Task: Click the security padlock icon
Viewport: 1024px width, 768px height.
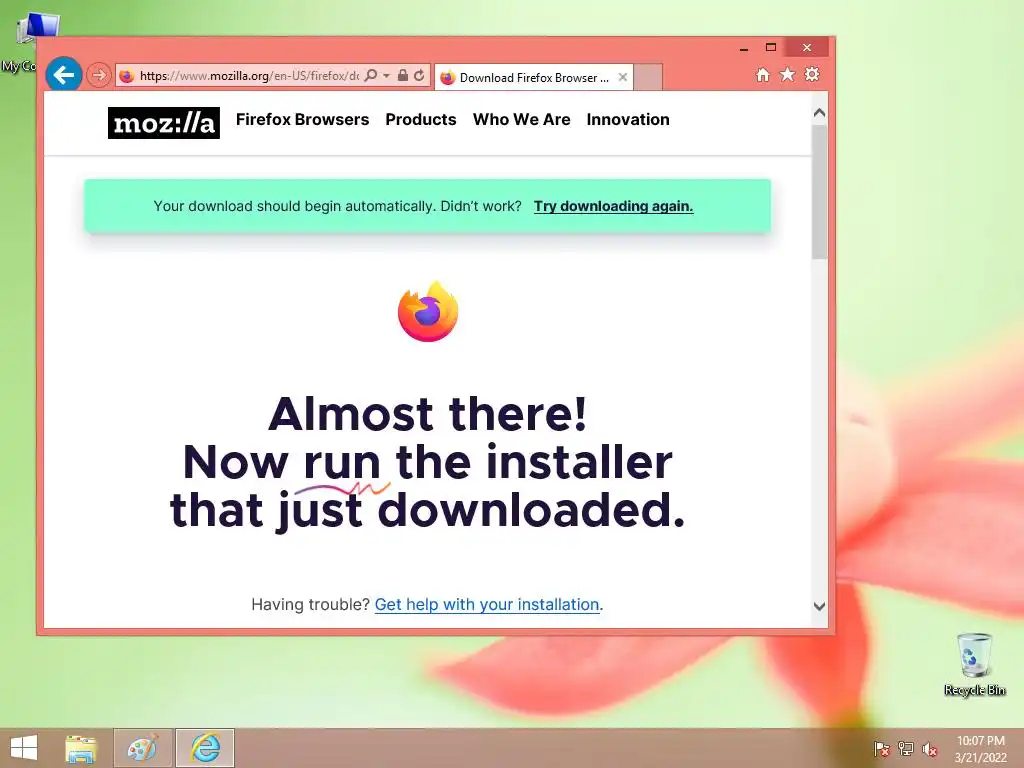Action: pyautogui.click(x=403, y=75)
